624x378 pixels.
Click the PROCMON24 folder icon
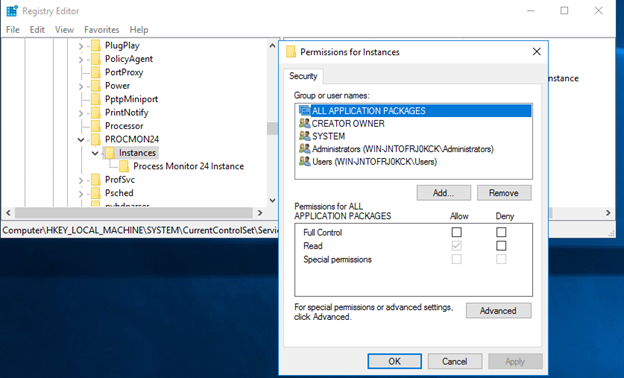(96, 139)
